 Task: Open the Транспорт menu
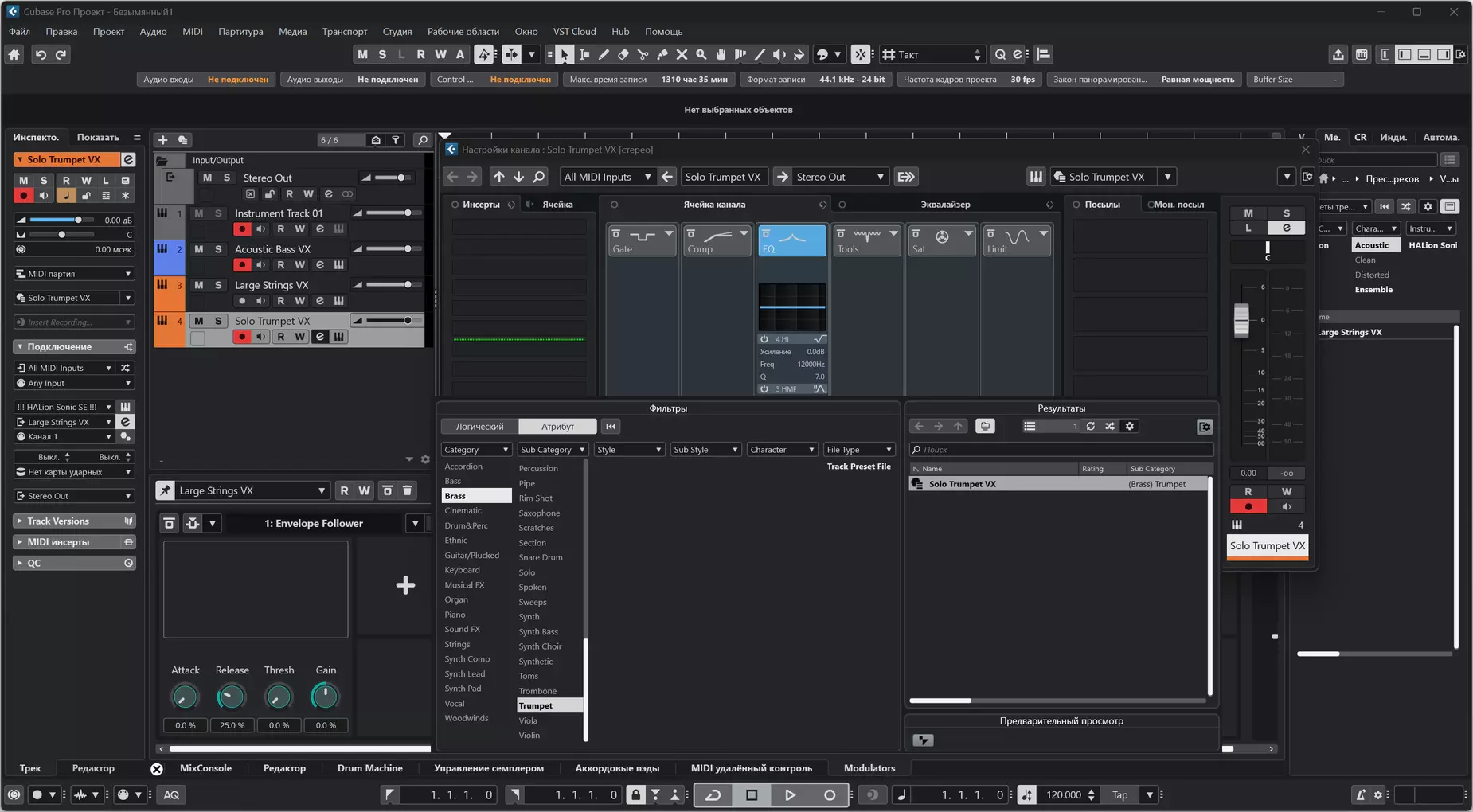pyautogui.click(x=345, y=31)
